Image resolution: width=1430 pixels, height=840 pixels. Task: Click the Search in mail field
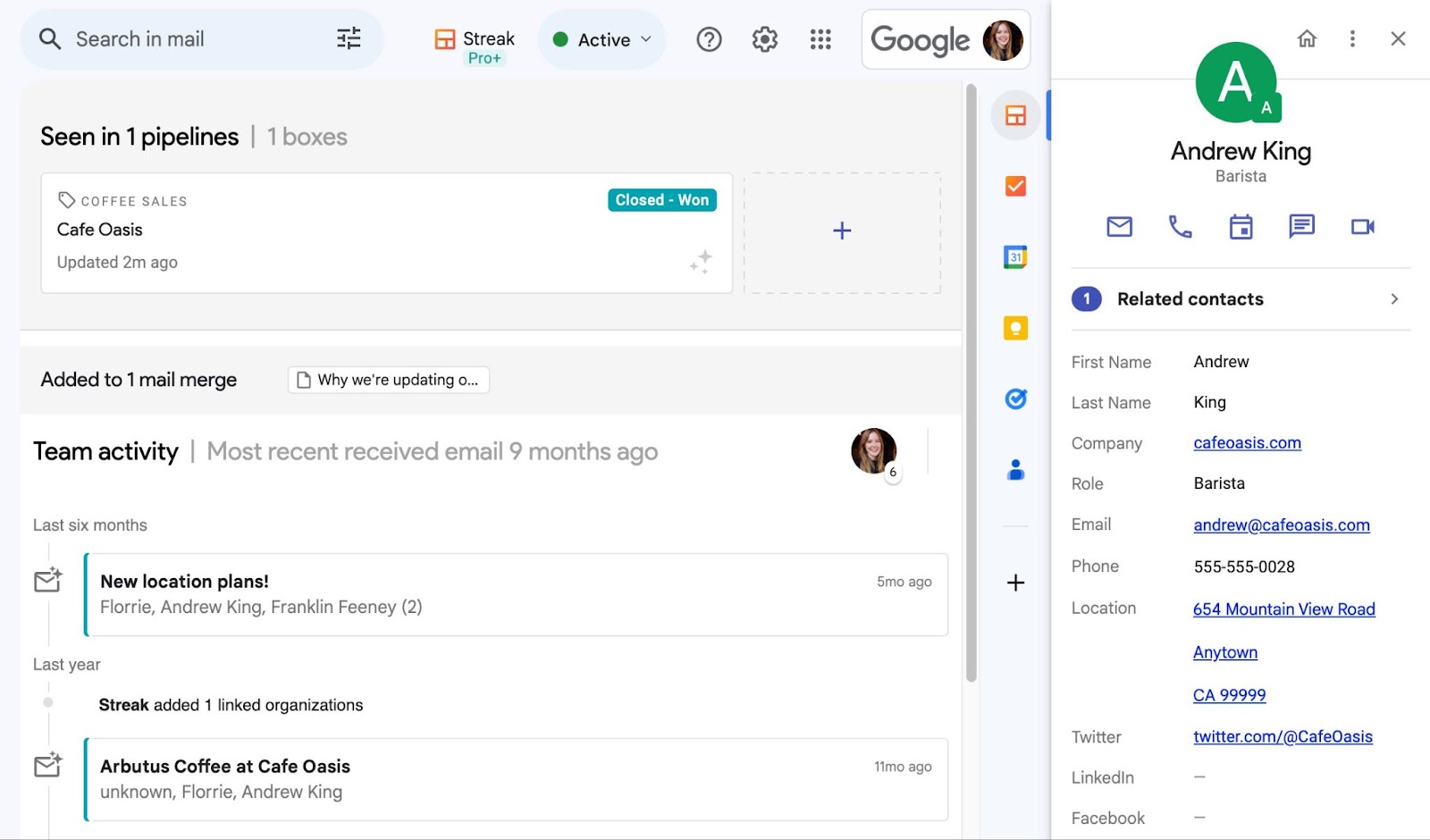(202, 39)
